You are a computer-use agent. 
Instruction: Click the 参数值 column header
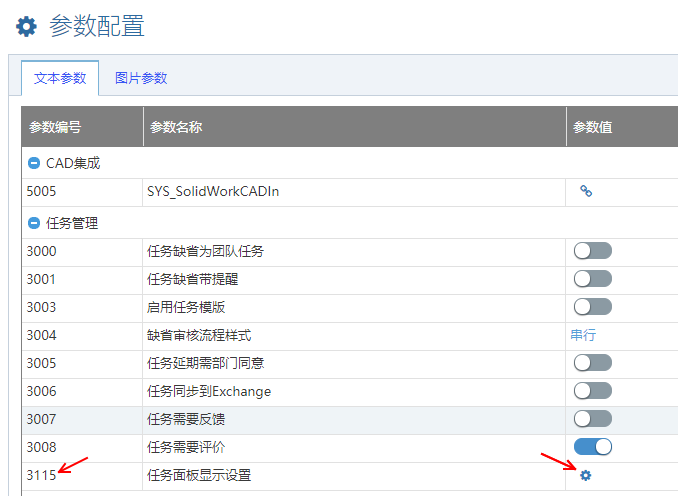[592, 127]
